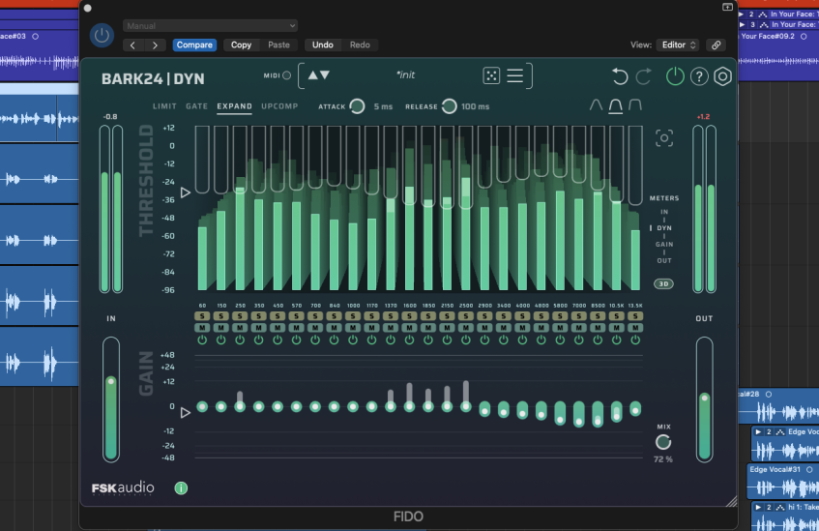Click the green info icon beside FSKaudio
The image size is (819, 531).
(181, 488)
